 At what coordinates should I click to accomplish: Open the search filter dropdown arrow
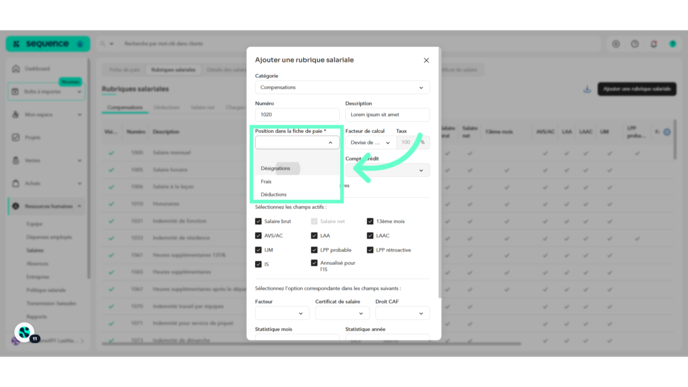pyautogui.click(x=111, y=44)
